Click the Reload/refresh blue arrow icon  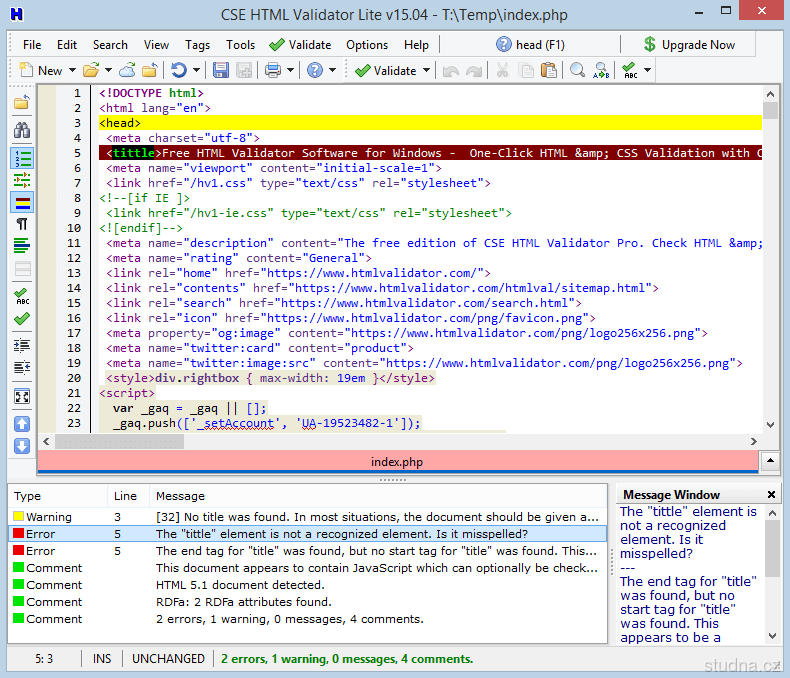point(179,70)
